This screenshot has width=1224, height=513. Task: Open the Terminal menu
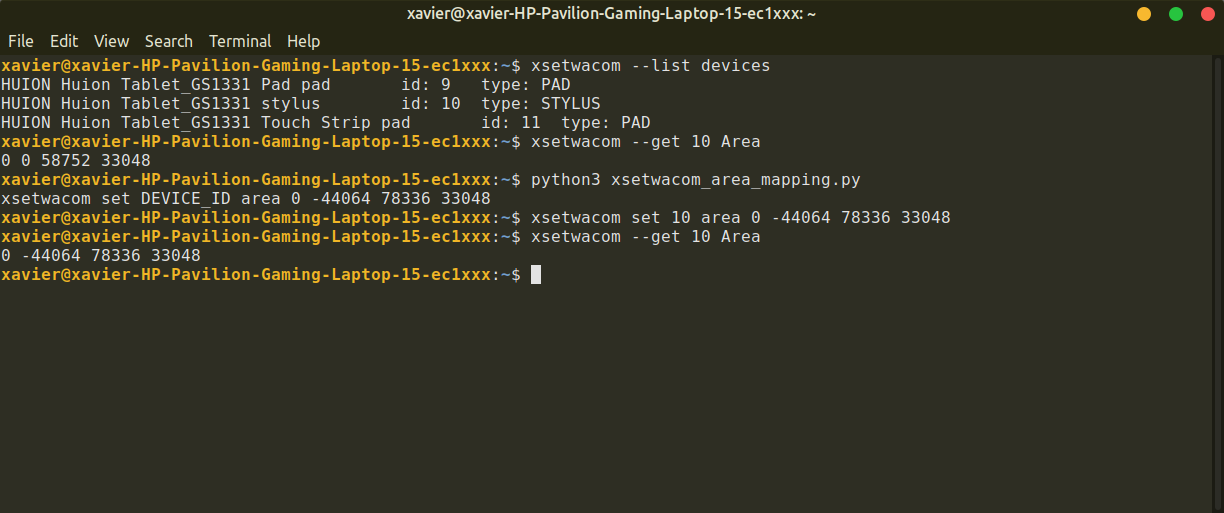pos(240,41)
